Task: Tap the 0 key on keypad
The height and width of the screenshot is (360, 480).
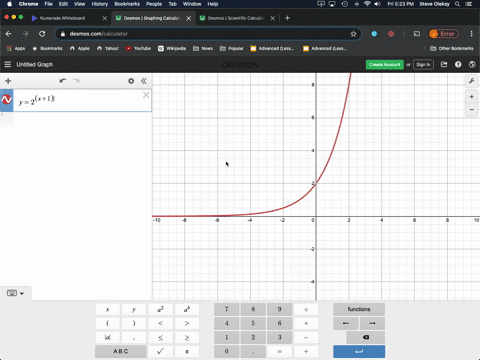Action: 226,351
